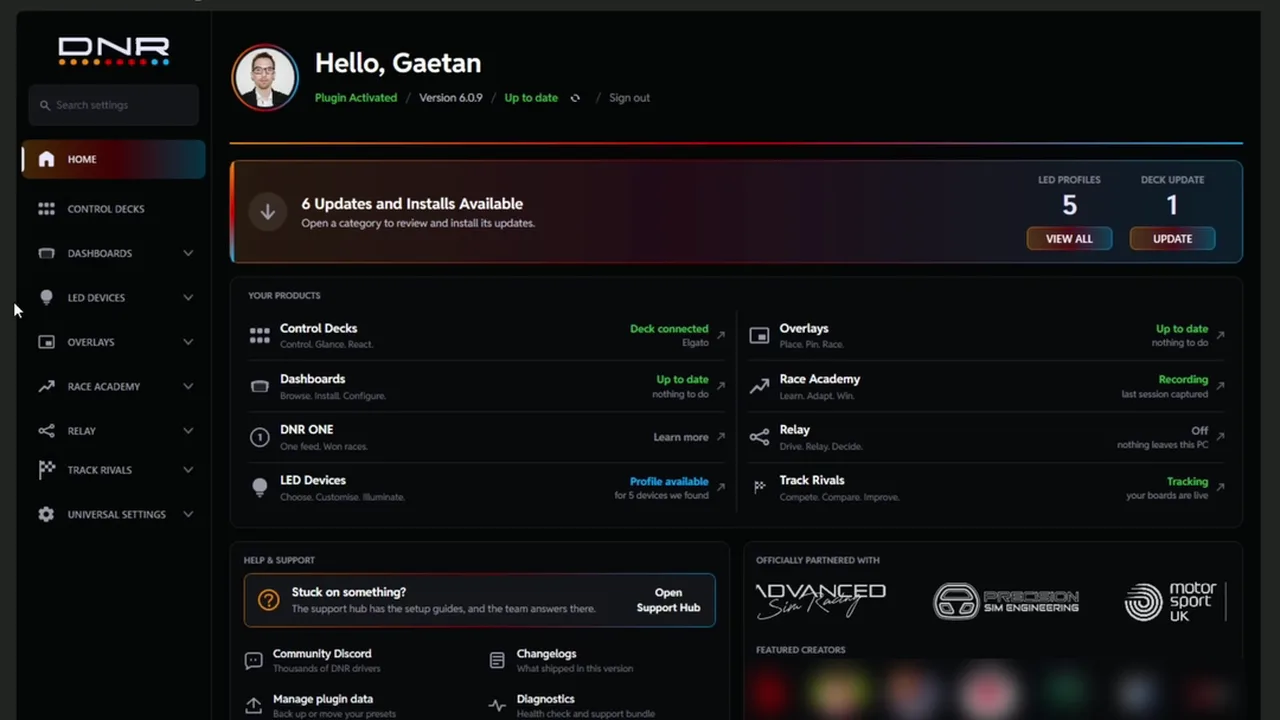The image size is (1280, 720).
Task: Open external arrow on Control Decks product row
Action: (721, 335)
